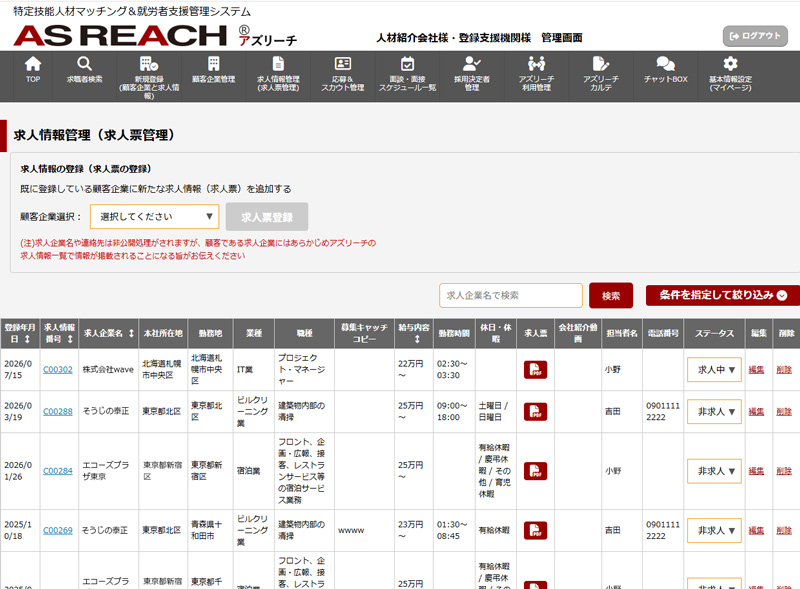Open アズリーチ利用管理 people icon
This screenshot has height=589, width=800.
tap(536, 64)
